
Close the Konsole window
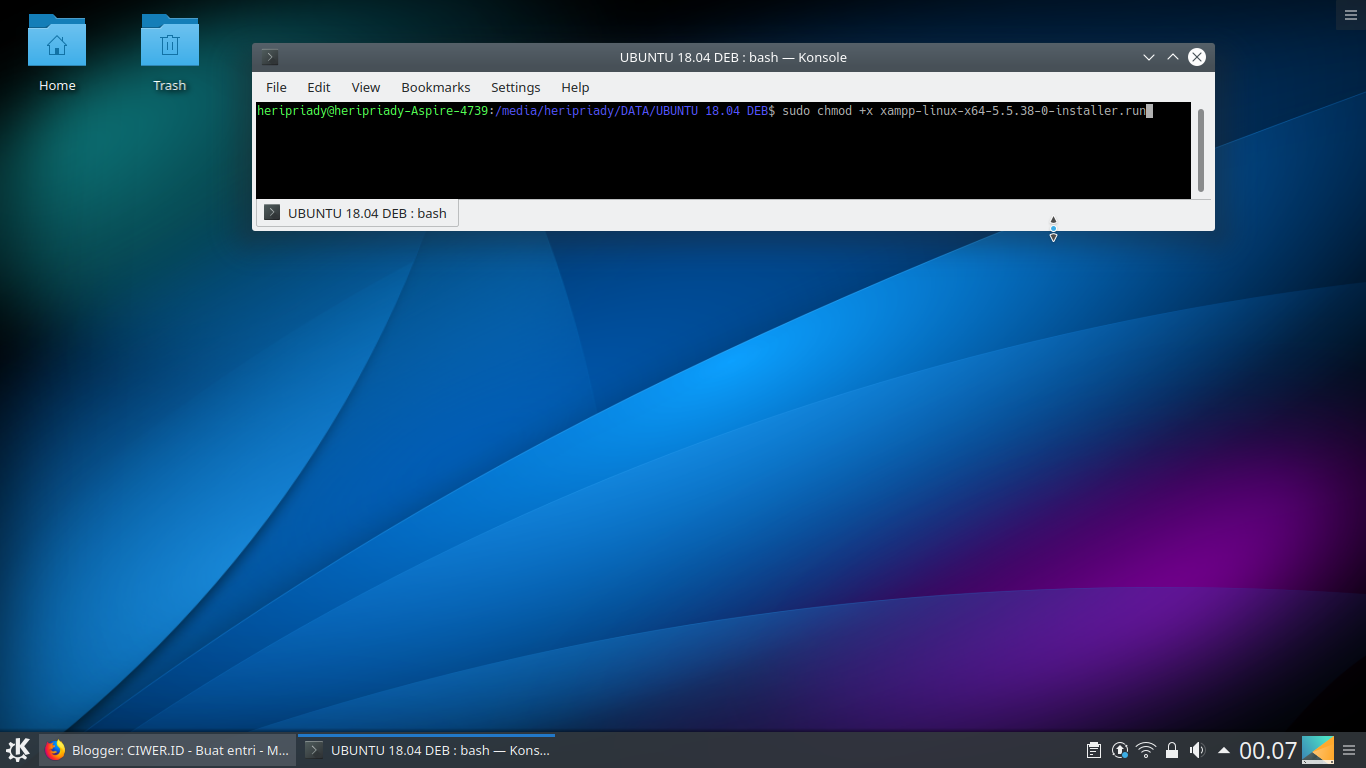point(1196,57)
